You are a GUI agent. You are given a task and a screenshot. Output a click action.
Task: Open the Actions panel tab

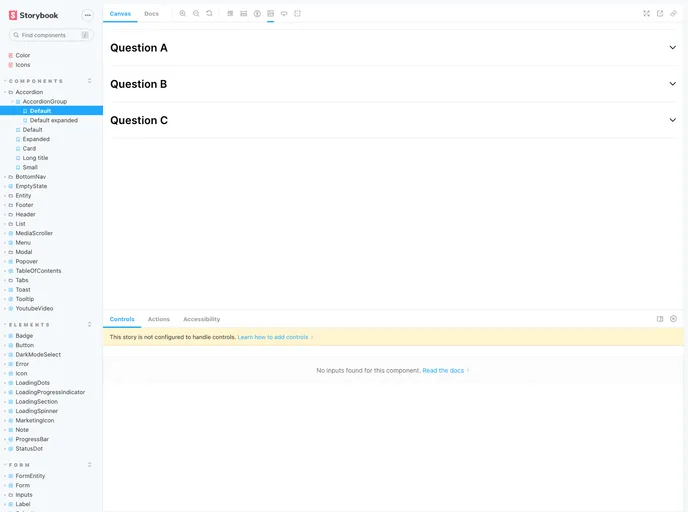(159, 319)
